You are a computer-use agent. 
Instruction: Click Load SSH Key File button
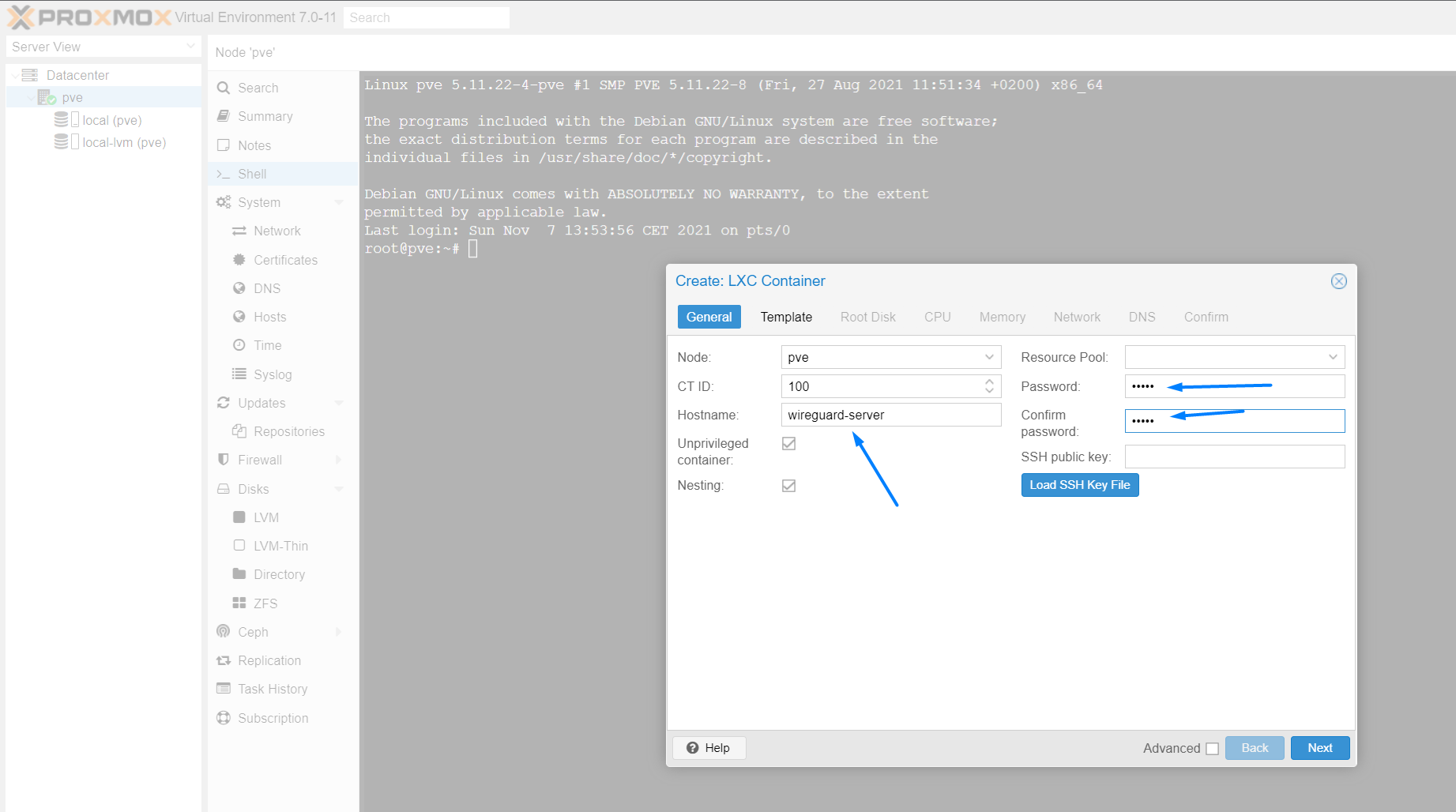click(x=1079, y=485)
